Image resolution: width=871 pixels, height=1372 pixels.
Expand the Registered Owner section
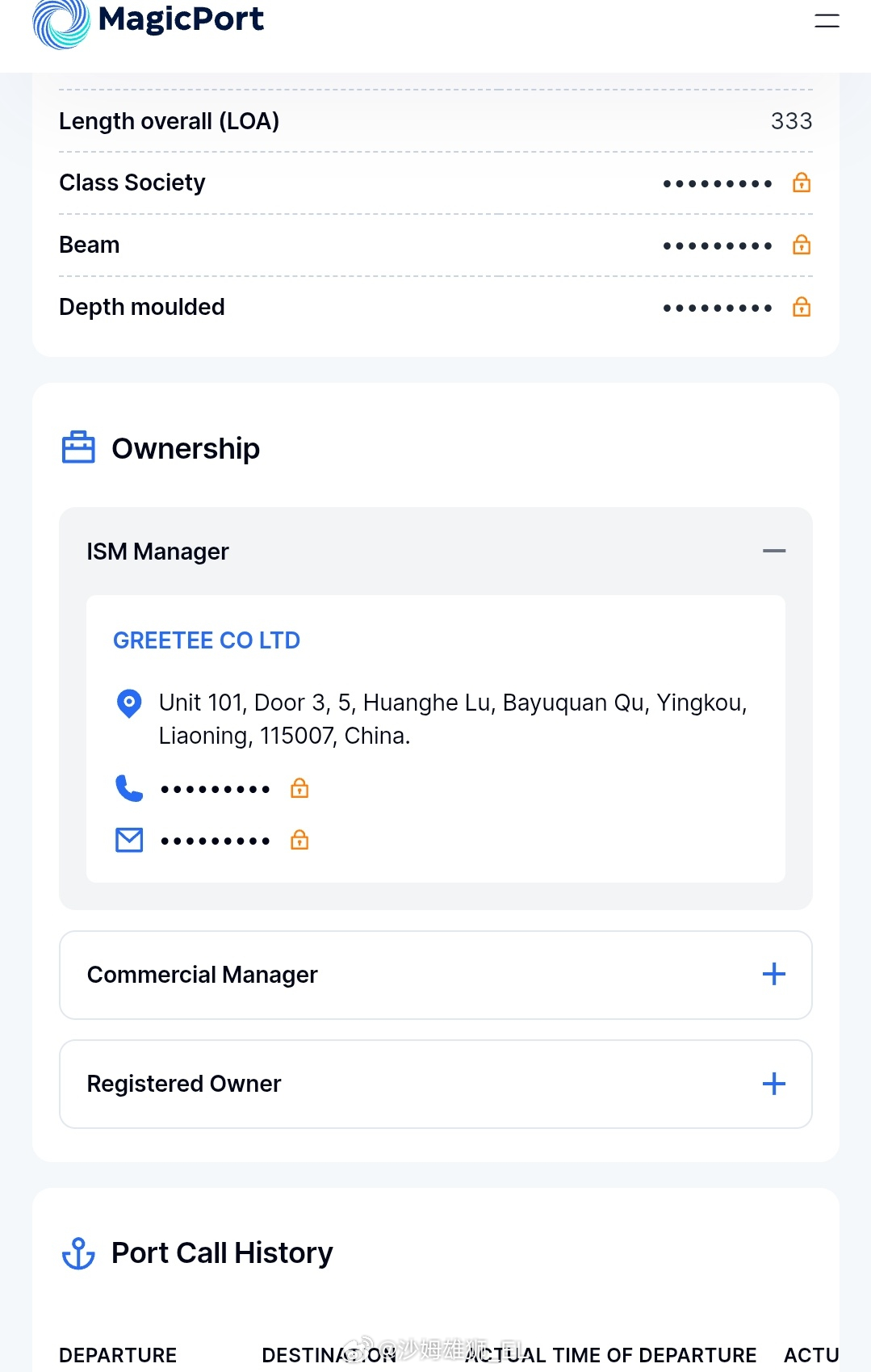[x=773, y=1084]
